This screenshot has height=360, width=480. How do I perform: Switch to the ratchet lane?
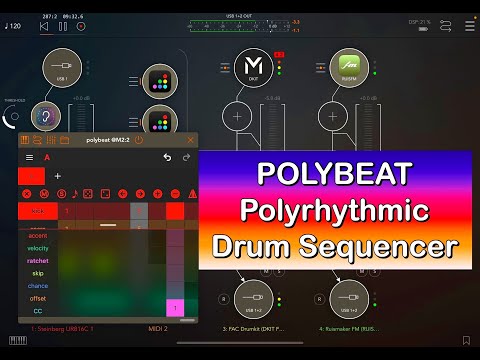[x=38, y=261]
